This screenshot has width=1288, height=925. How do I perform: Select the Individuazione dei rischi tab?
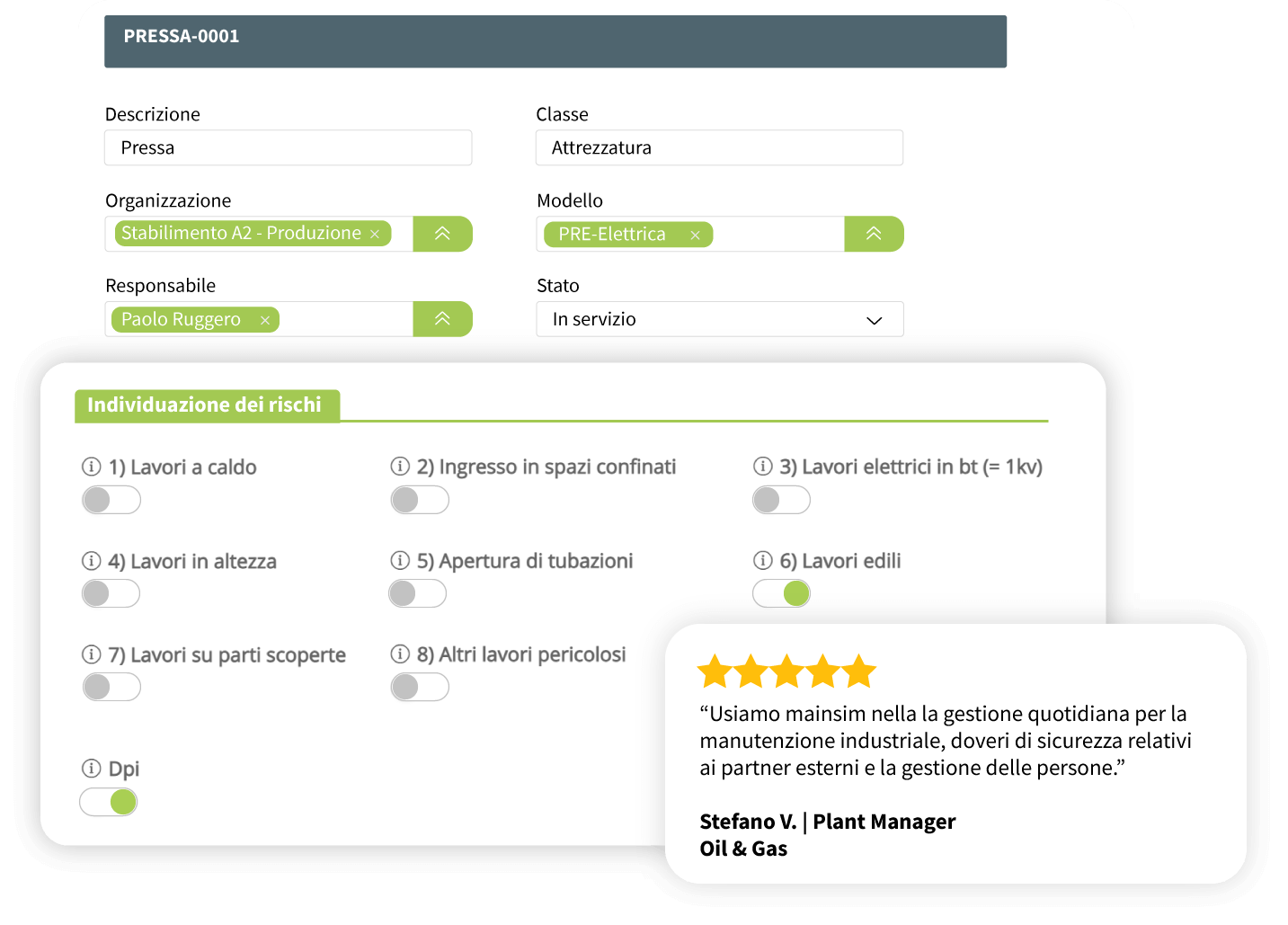click(x=207, y=405)
